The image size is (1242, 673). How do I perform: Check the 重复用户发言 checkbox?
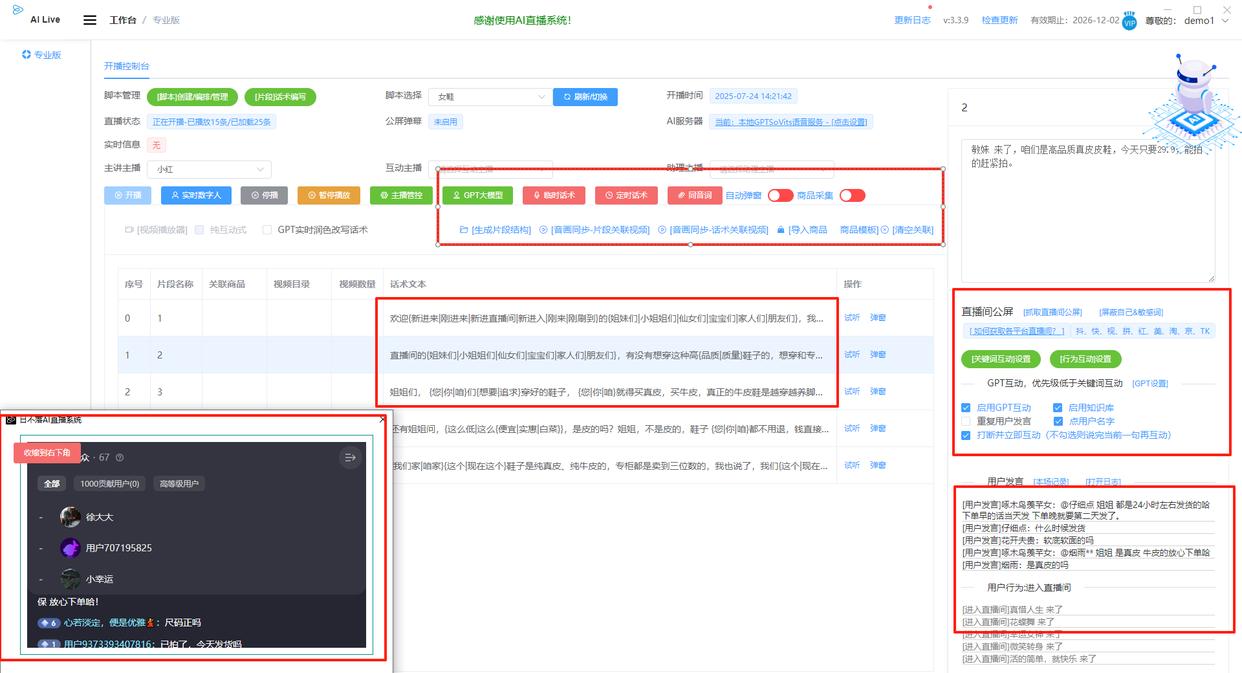point(966,421)
